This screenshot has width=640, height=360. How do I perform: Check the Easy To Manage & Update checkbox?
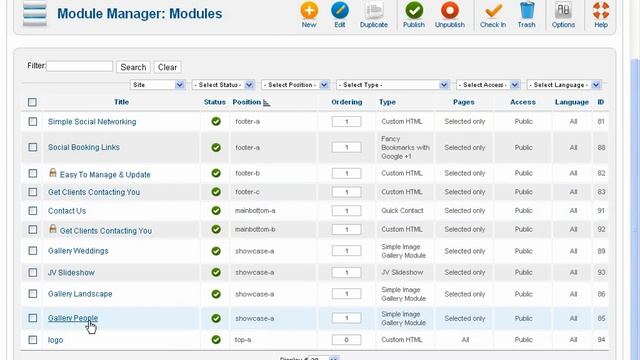[33, 173]
